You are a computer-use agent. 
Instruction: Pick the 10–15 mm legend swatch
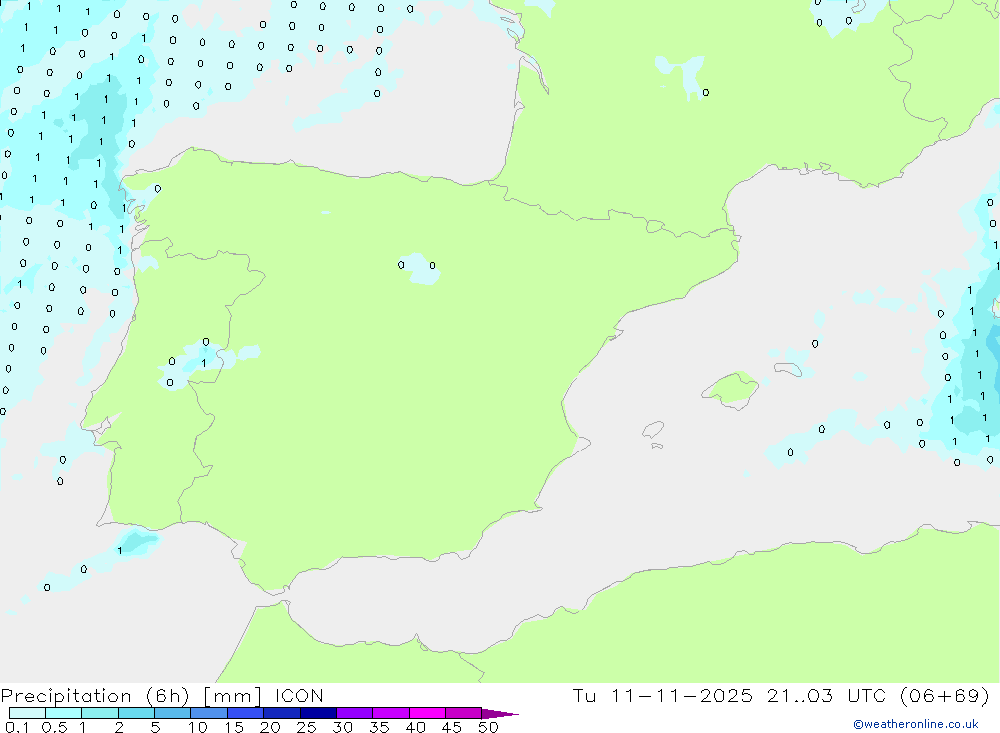click(x=209, y=713)
